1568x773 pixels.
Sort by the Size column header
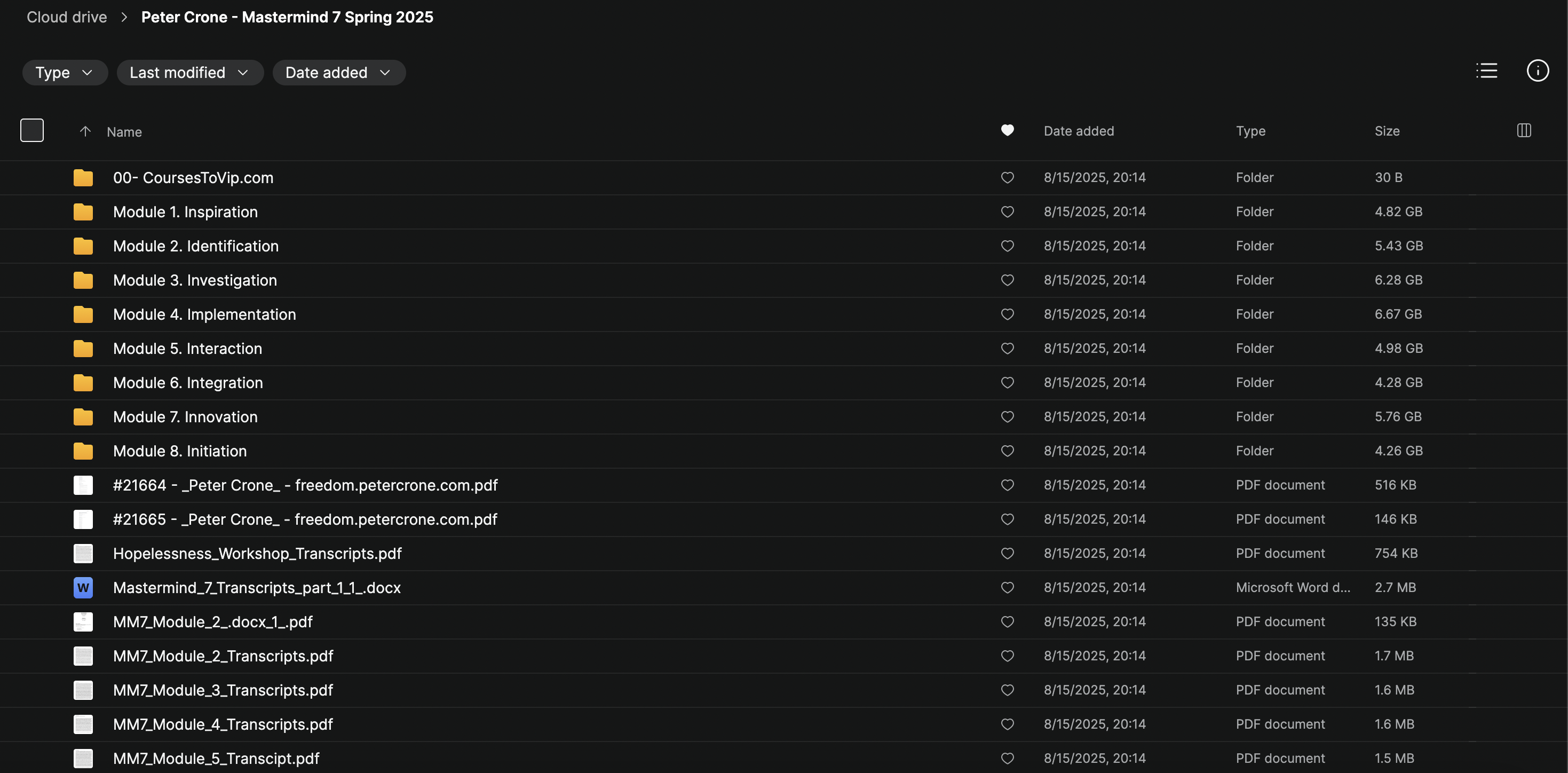click(1387, 131)
